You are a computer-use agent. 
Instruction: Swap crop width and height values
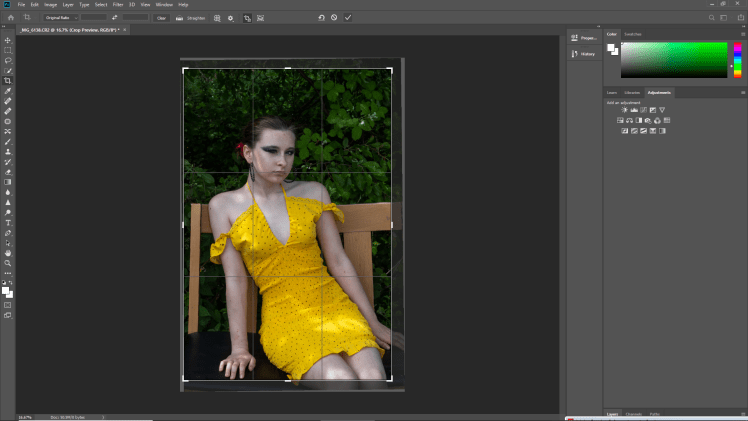pyautogui.click(x=115, y=18)
